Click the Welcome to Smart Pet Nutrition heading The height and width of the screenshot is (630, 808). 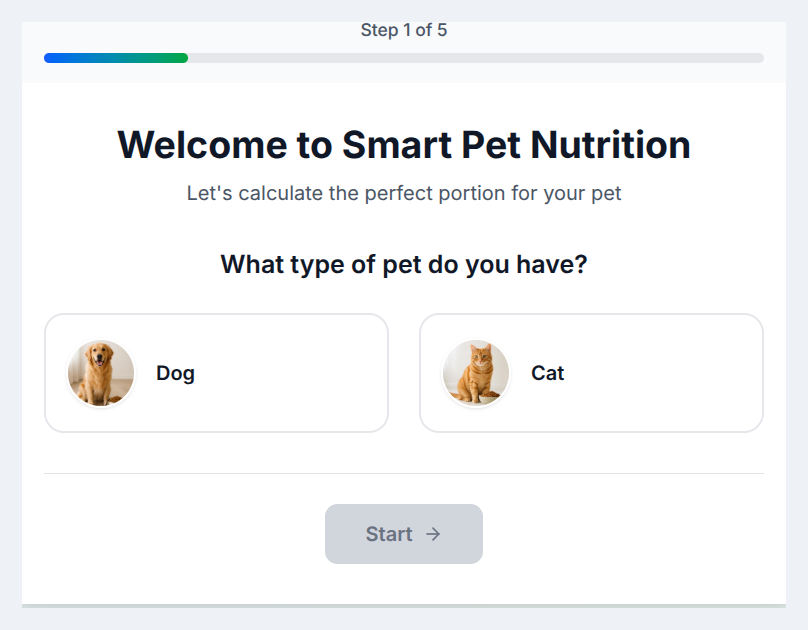click(404, 145)
